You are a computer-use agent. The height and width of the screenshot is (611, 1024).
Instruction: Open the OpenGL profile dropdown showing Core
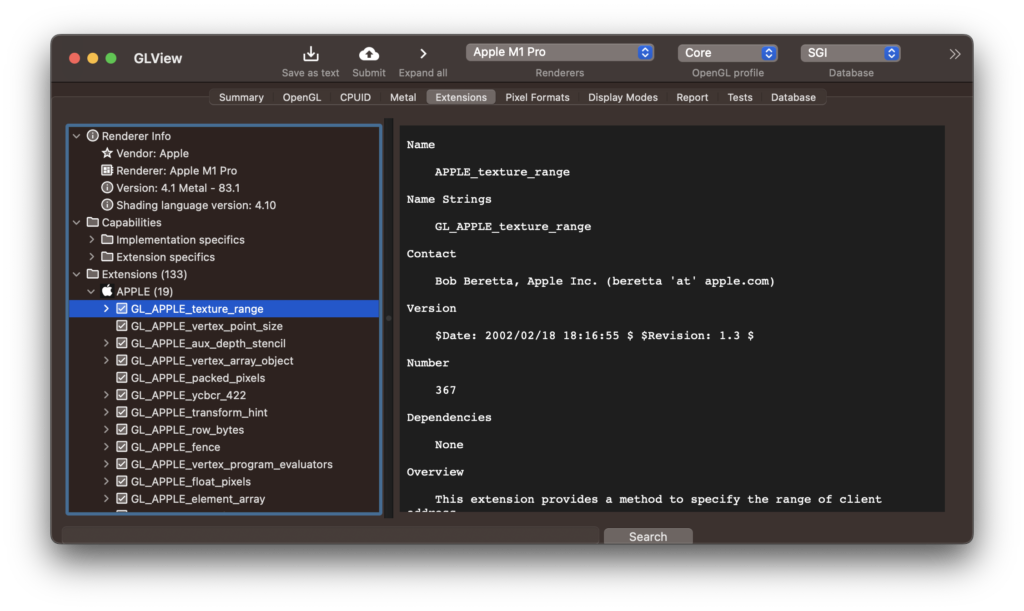[728, 53]
